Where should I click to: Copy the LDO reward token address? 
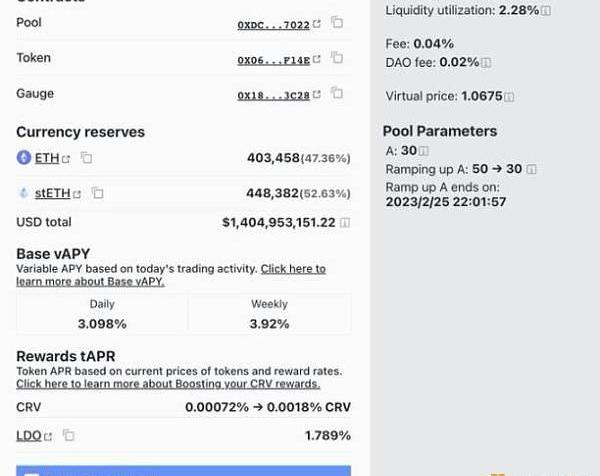pos(69,435)
